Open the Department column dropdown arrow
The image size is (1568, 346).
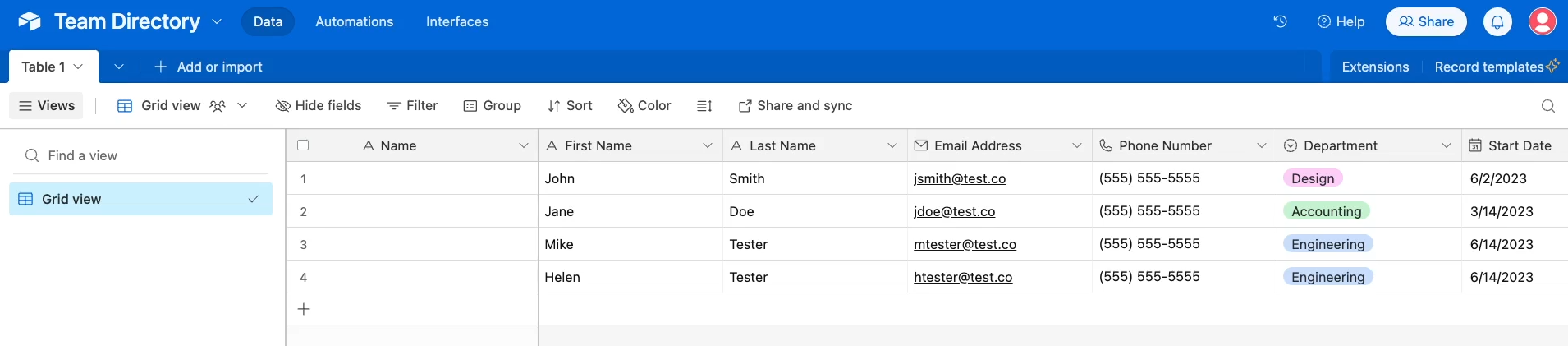point(1446,145)
